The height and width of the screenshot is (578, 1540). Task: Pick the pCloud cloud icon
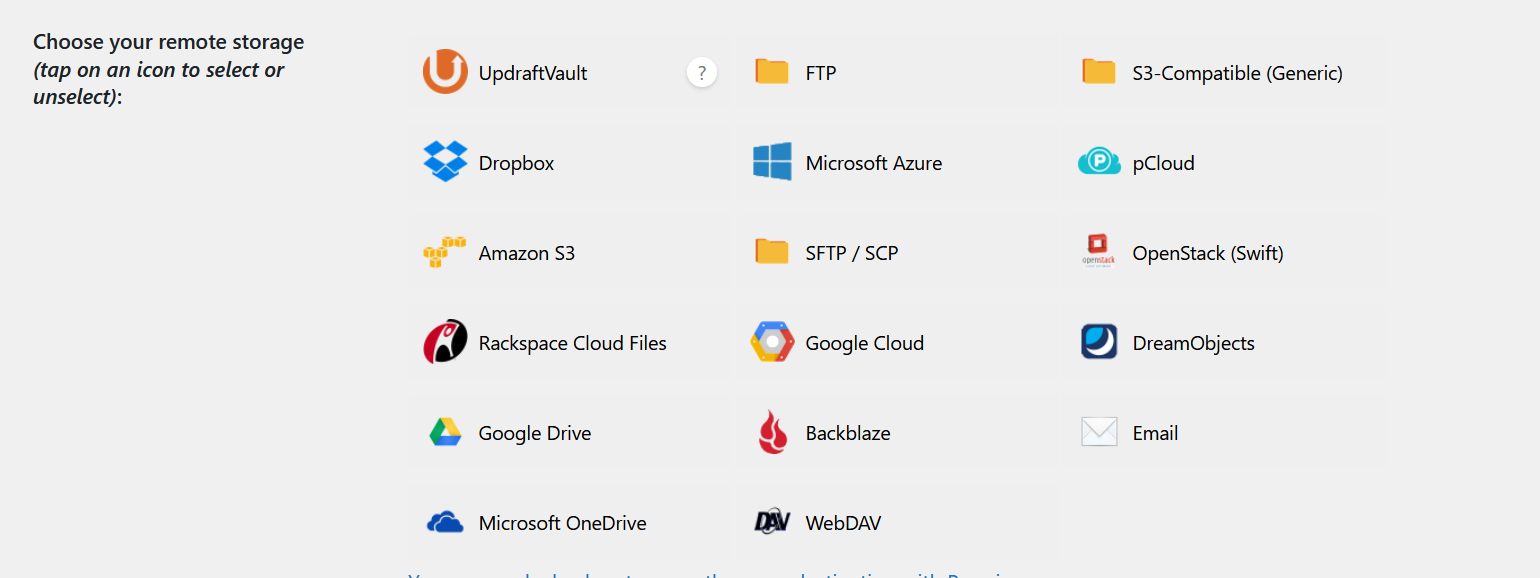[1099, 162]
